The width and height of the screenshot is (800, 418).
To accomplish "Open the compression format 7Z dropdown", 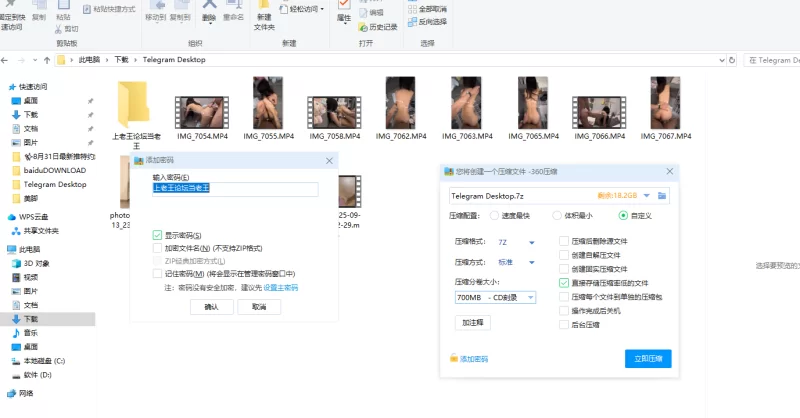I will pos(531,242).
